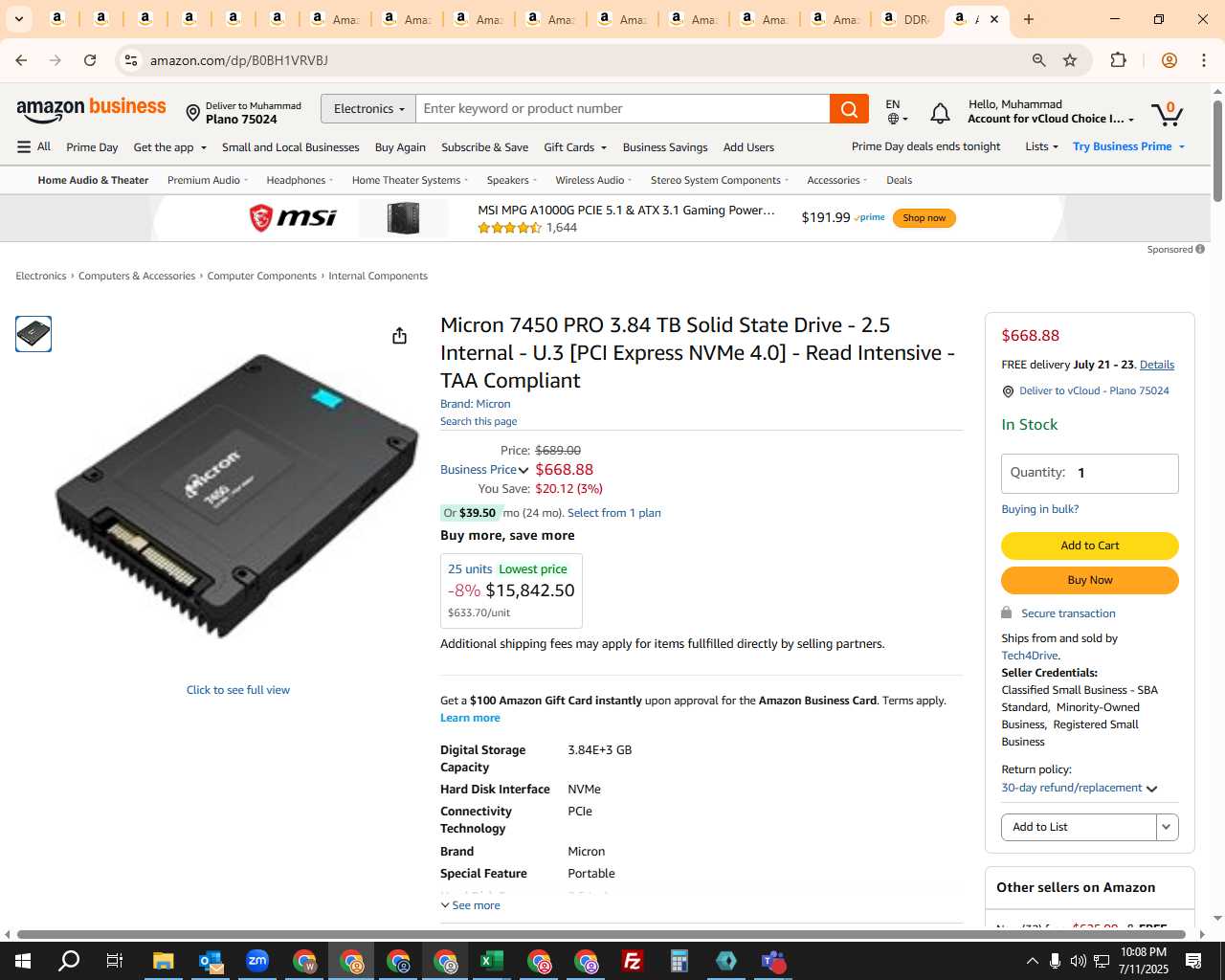
Task: Open the Quantity dropdown
Action: coord(1089,474)
